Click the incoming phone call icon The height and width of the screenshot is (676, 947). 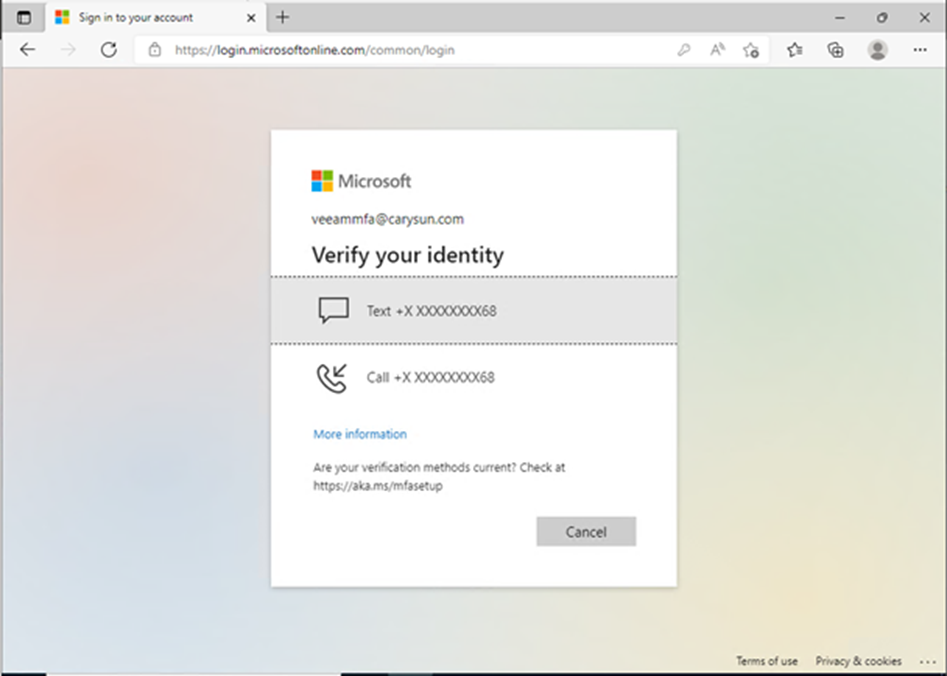click(332, 378)
